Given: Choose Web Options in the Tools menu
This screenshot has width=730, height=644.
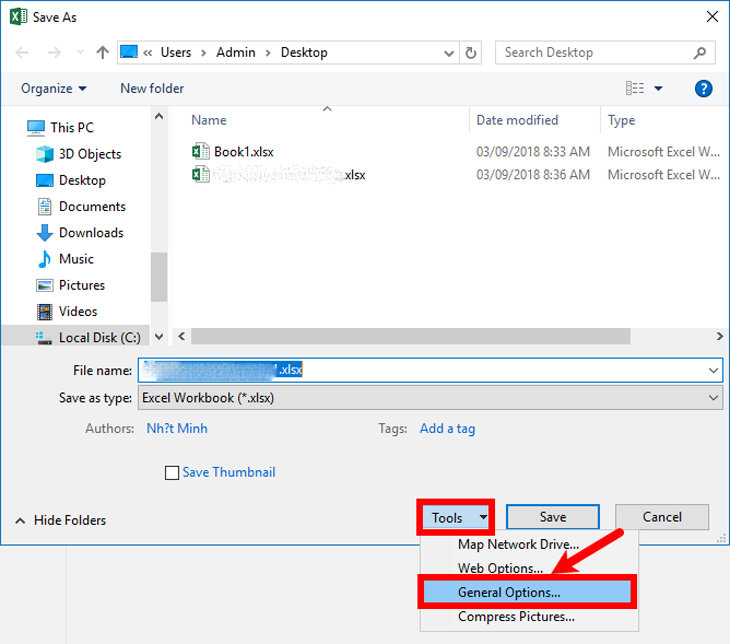Looking at the screenshot, I should click(500, 568).
